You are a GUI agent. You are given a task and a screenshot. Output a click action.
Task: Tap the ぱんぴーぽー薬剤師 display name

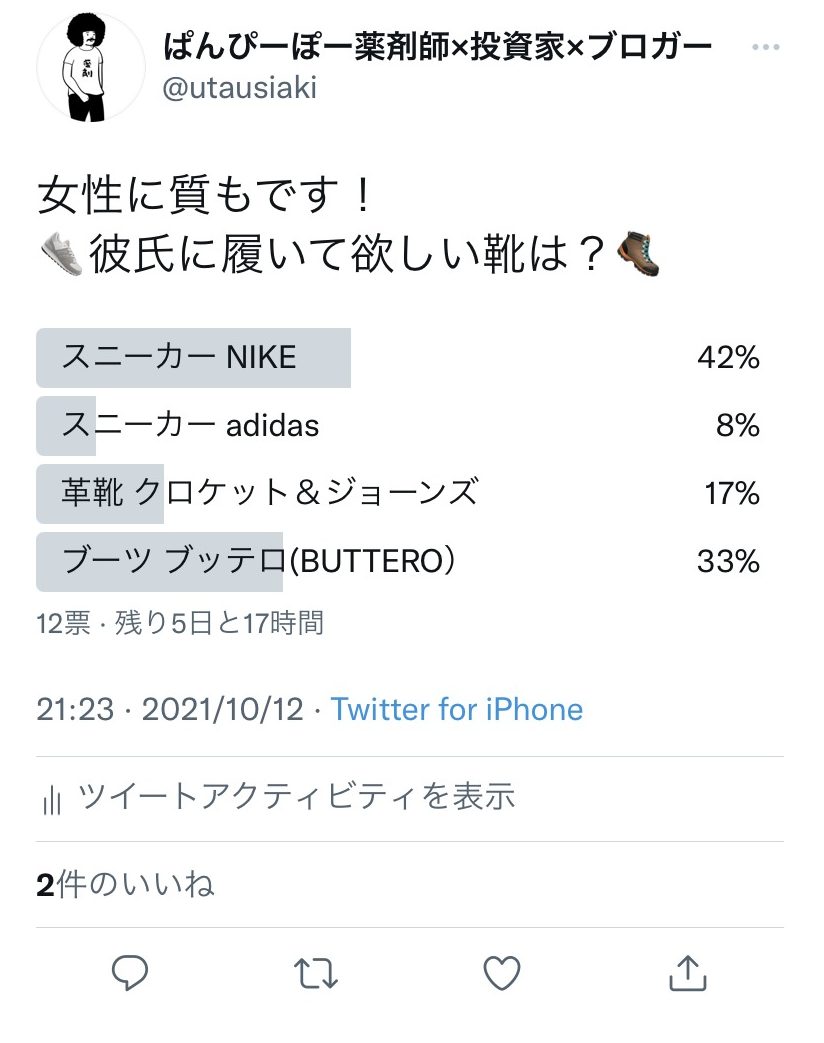437,47
